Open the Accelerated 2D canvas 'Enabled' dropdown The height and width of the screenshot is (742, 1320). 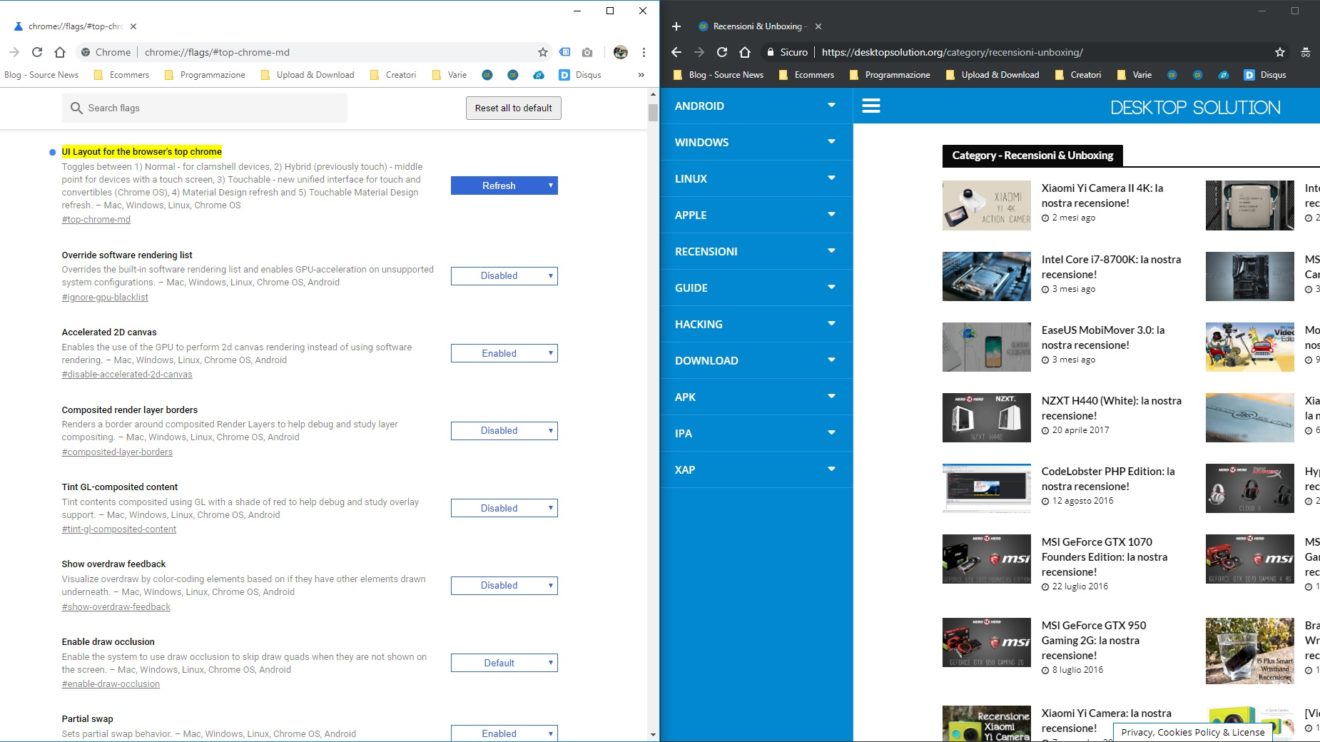pyautogui.click(x=504, y=353)
